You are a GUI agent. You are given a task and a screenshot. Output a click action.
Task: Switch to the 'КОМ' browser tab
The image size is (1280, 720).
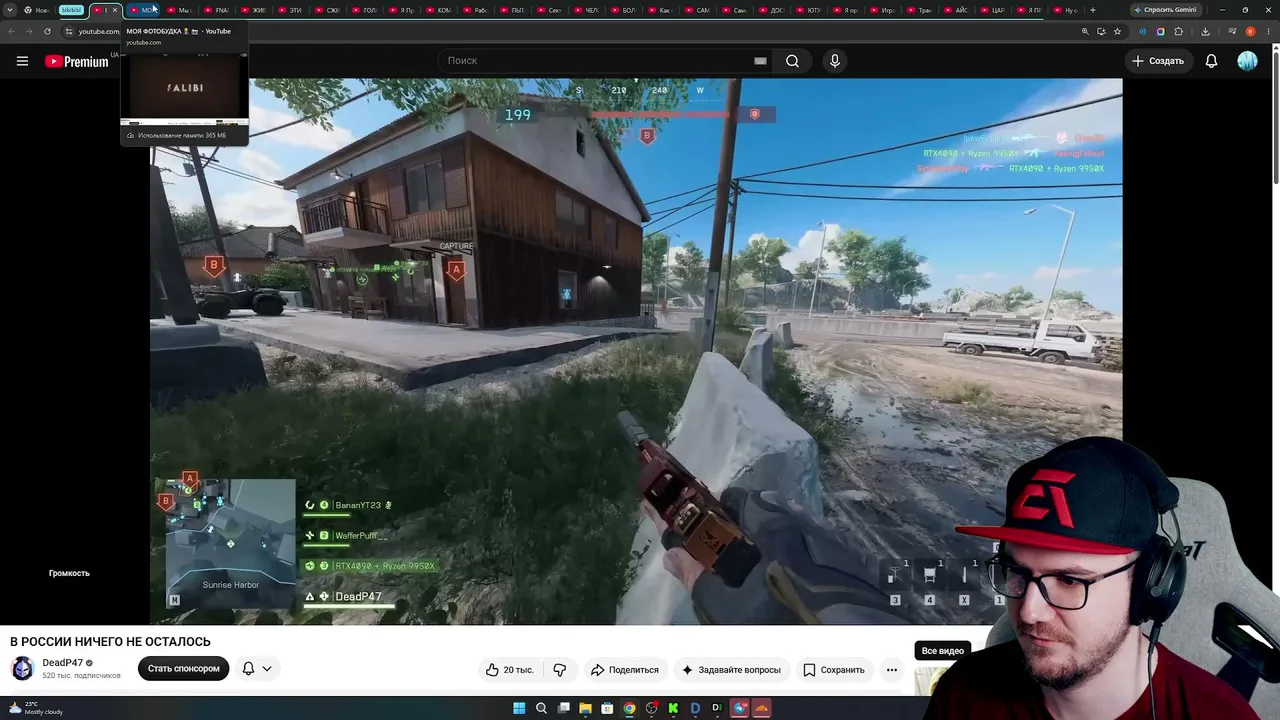438,10
